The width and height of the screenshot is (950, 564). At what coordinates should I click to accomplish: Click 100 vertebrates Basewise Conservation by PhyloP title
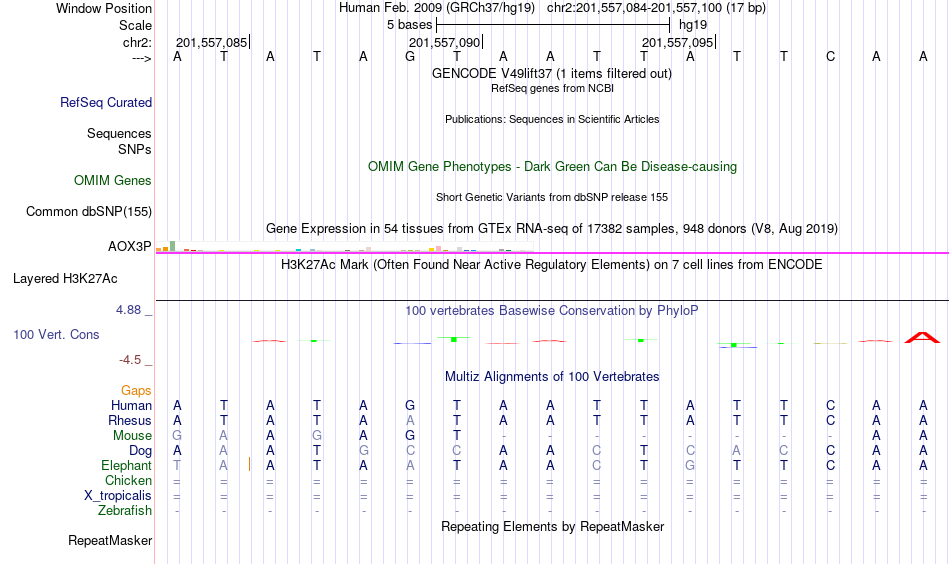pyautogui.click(x=552, y=311)
